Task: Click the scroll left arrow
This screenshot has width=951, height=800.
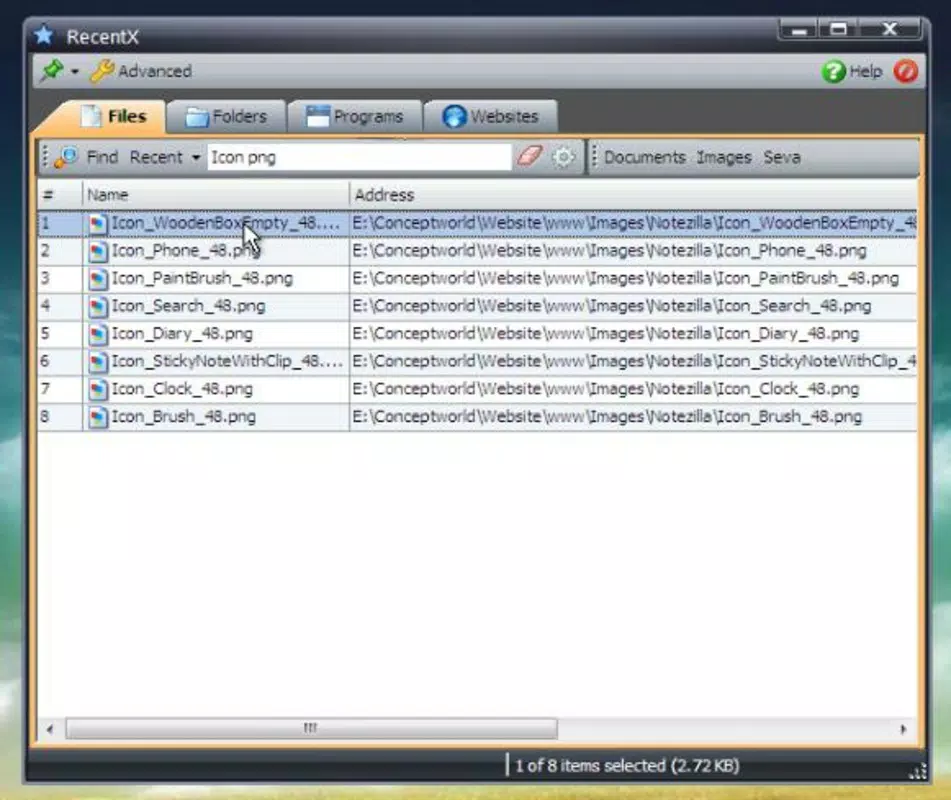Action: tap(50, 729)
